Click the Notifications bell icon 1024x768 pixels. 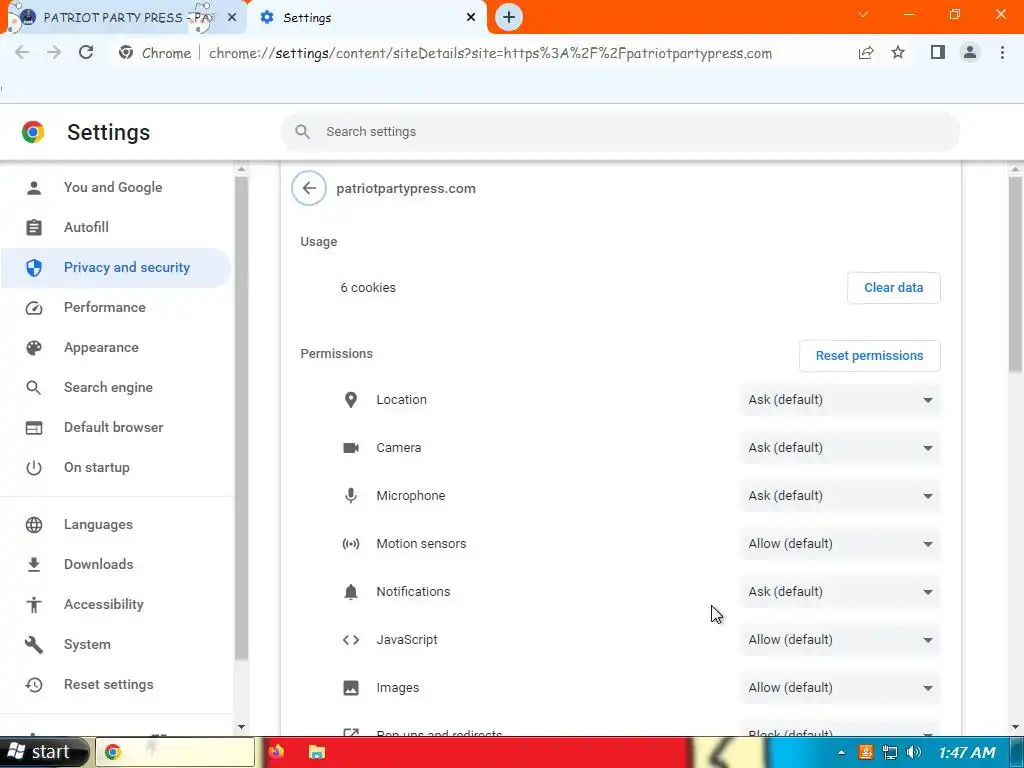(351, 592)
